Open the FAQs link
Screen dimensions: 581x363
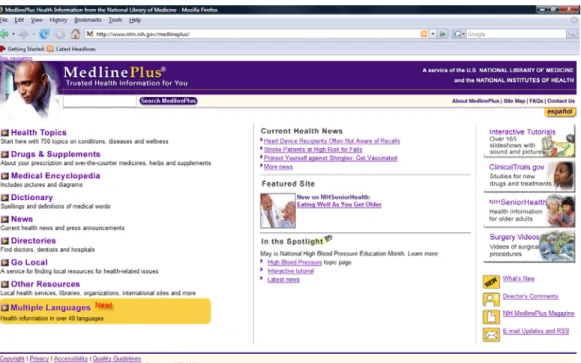(x=536, y=101)
